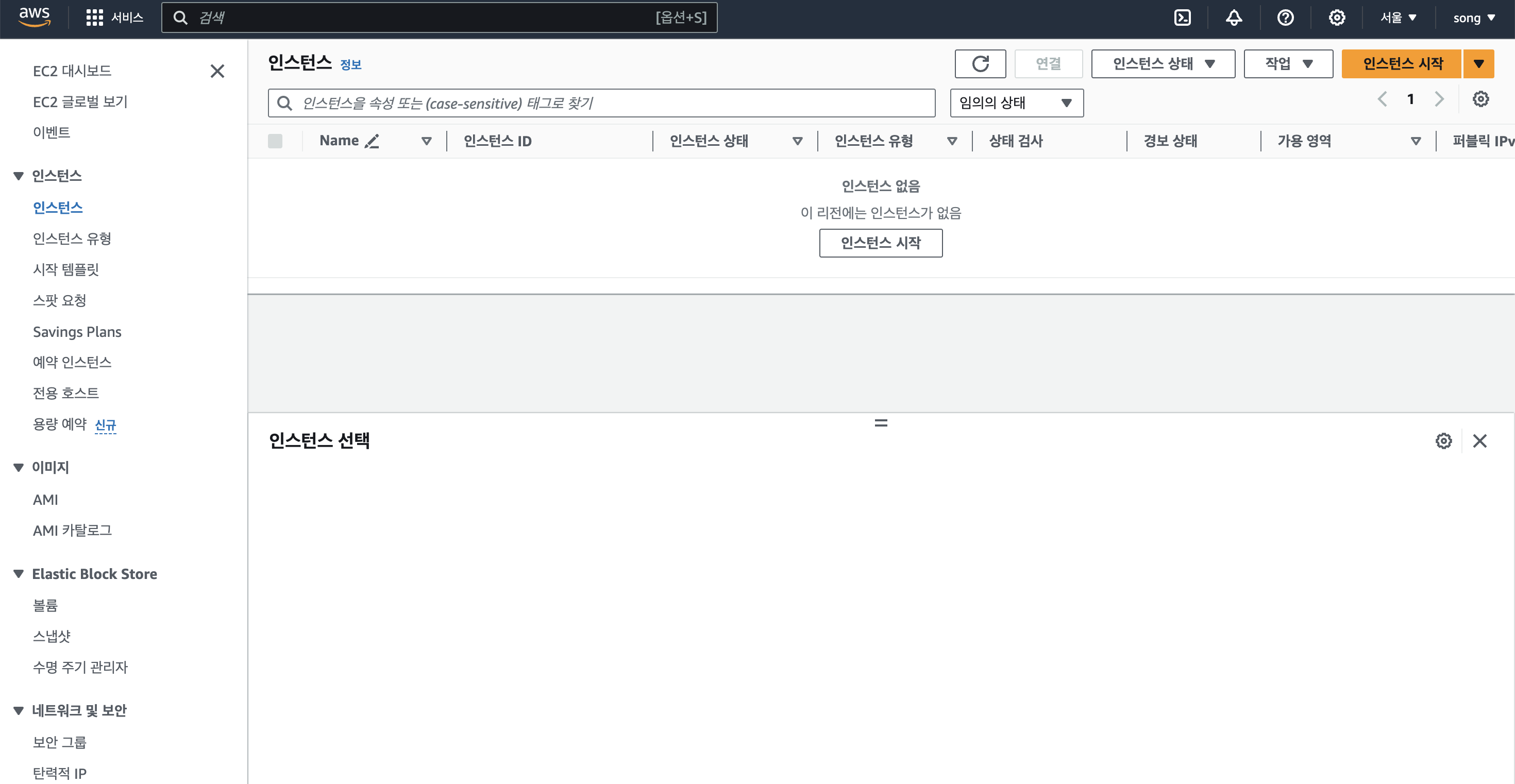Click the panel resize handle icon
1515x784 pixels.
coord(881,423)
